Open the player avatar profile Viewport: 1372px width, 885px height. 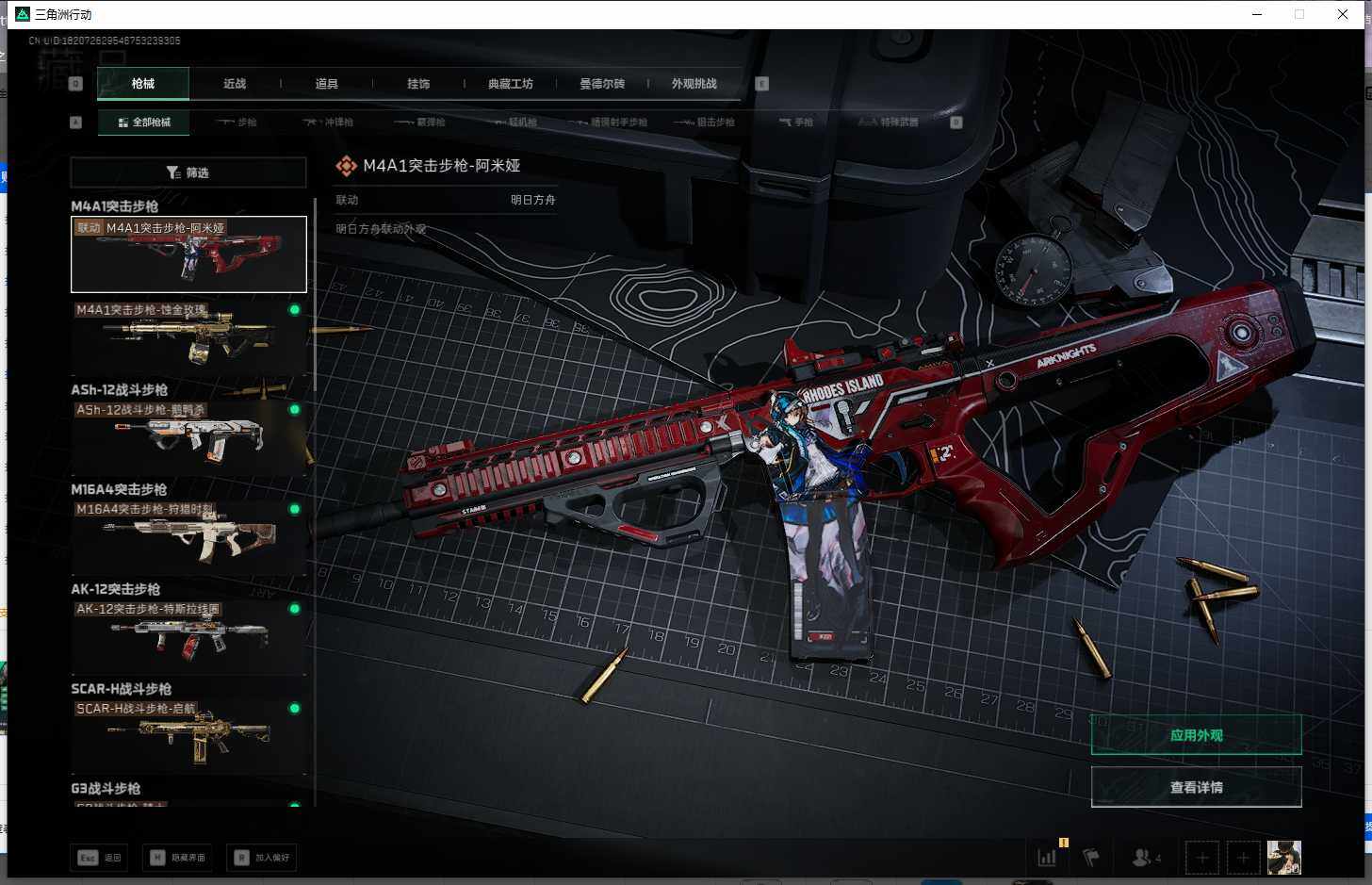(1283, 858)
